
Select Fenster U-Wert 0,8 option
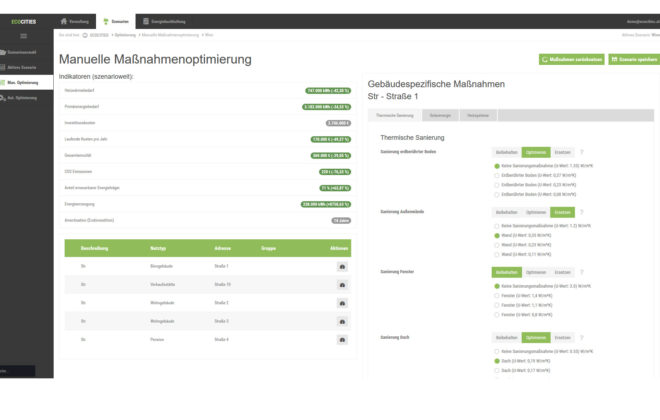pos(497,315)
